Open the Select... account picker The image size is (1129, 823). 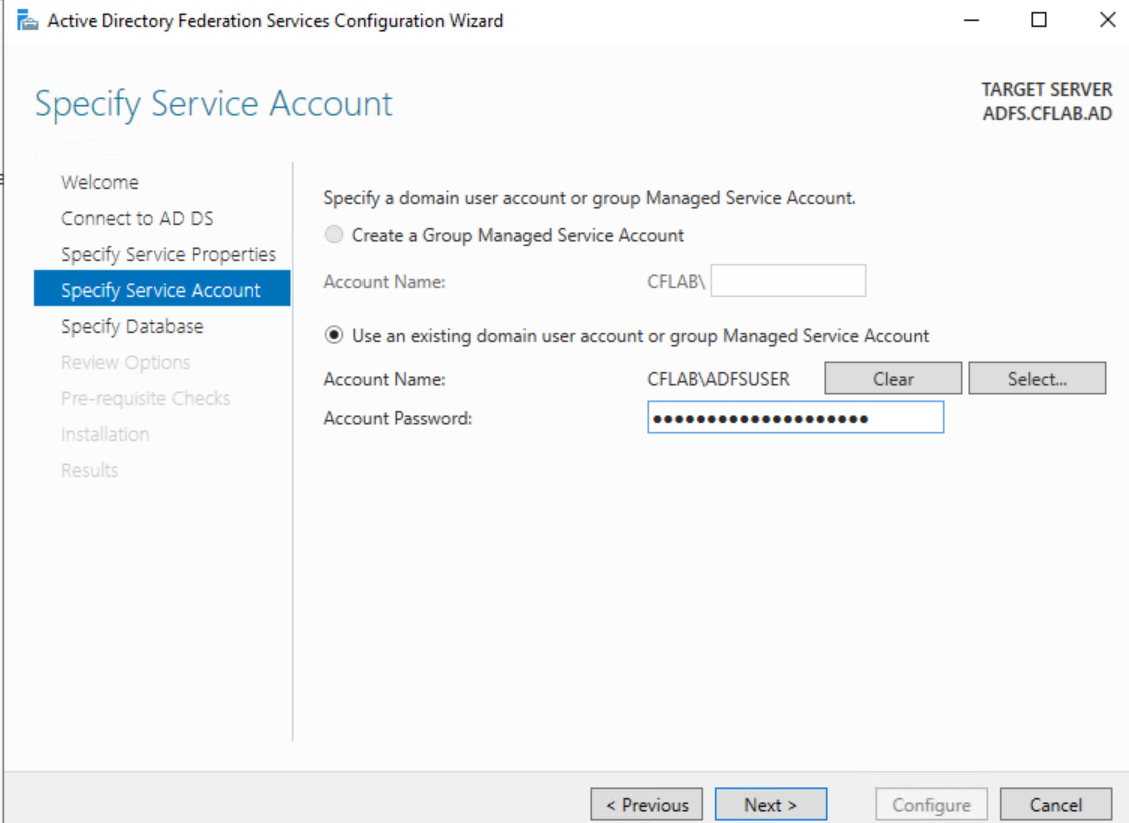tap(1037, 379)
